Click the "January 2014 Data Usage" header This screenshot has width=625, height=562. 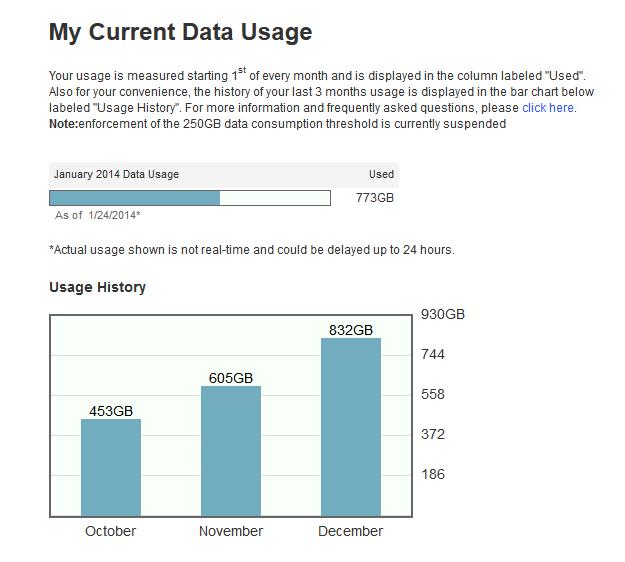(x=116, y=174)
